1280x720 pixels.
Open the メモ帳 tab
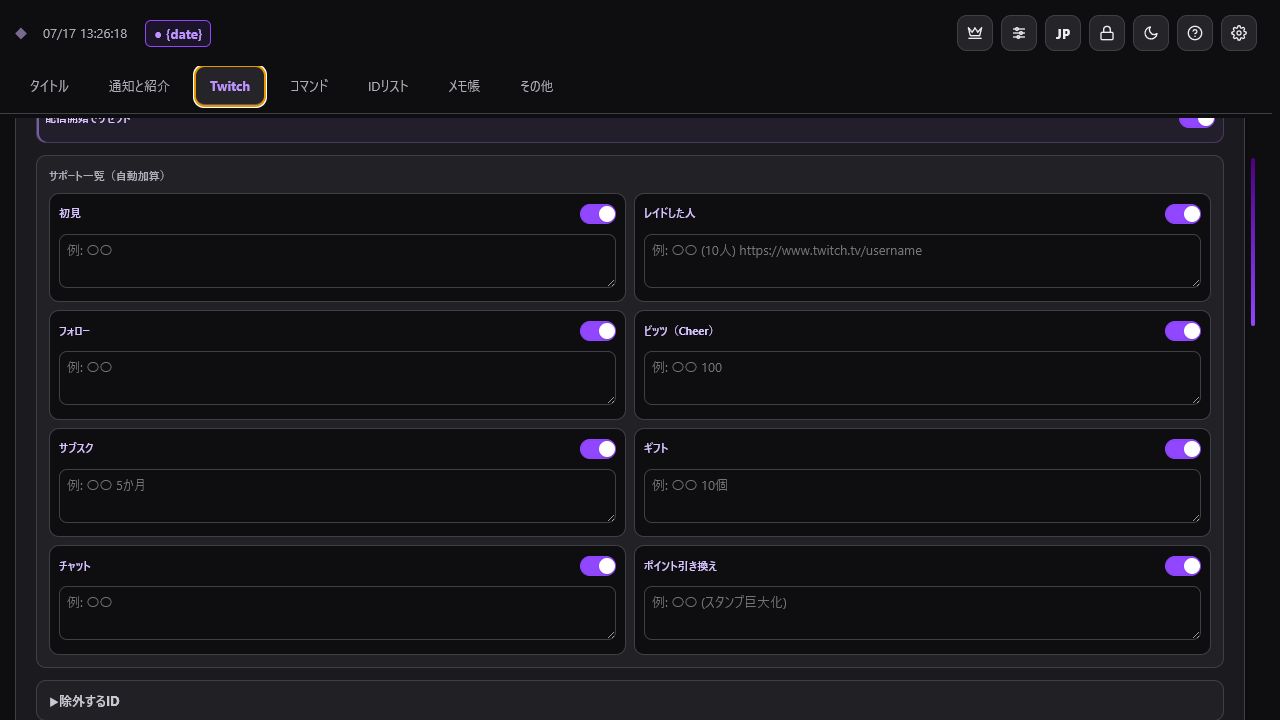(x=464, y=86)
